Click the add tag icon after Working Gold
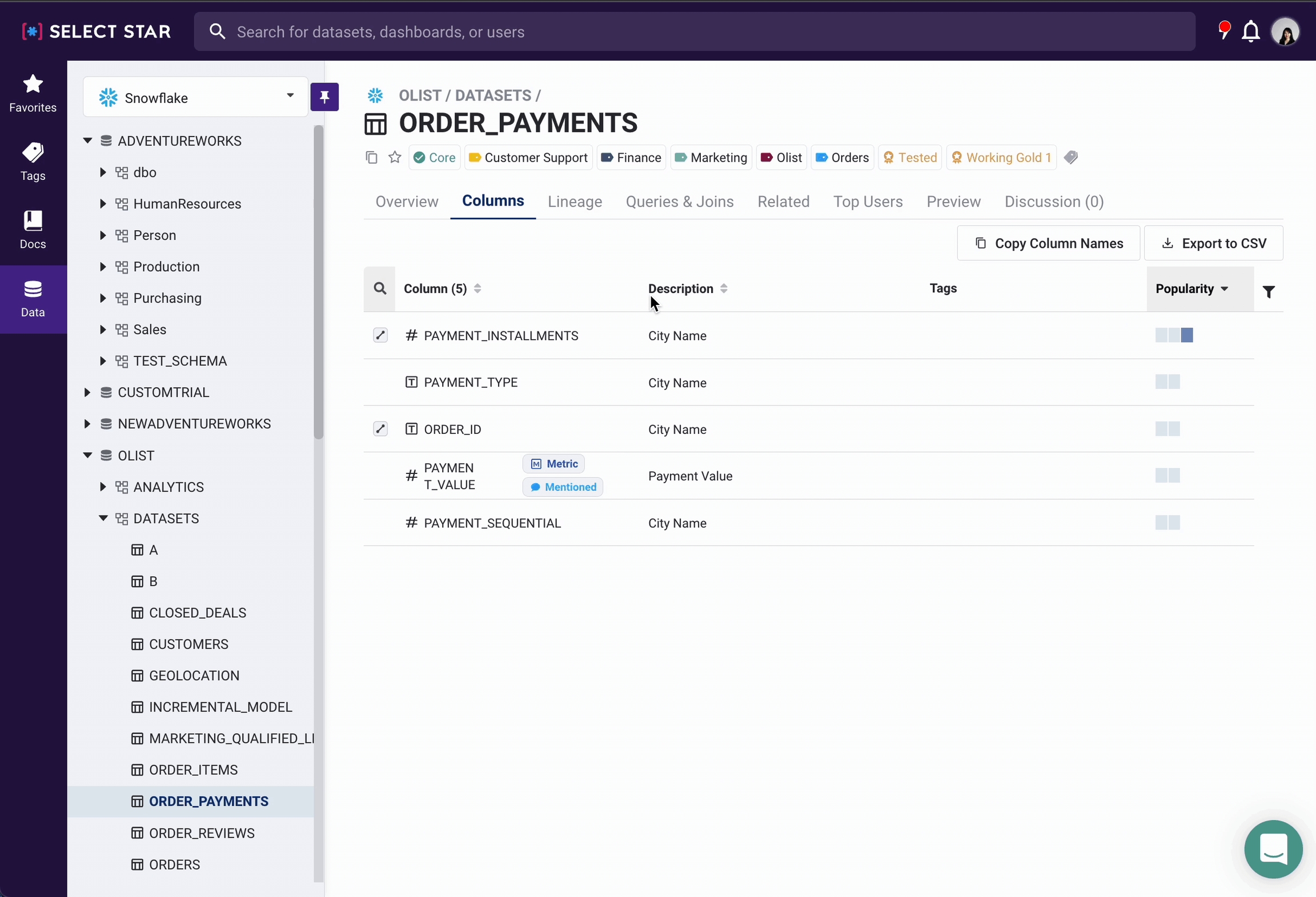Image resolution: width=1316 pixels, height=897 pixels. pyautogui.click(x=1071, y=158)
